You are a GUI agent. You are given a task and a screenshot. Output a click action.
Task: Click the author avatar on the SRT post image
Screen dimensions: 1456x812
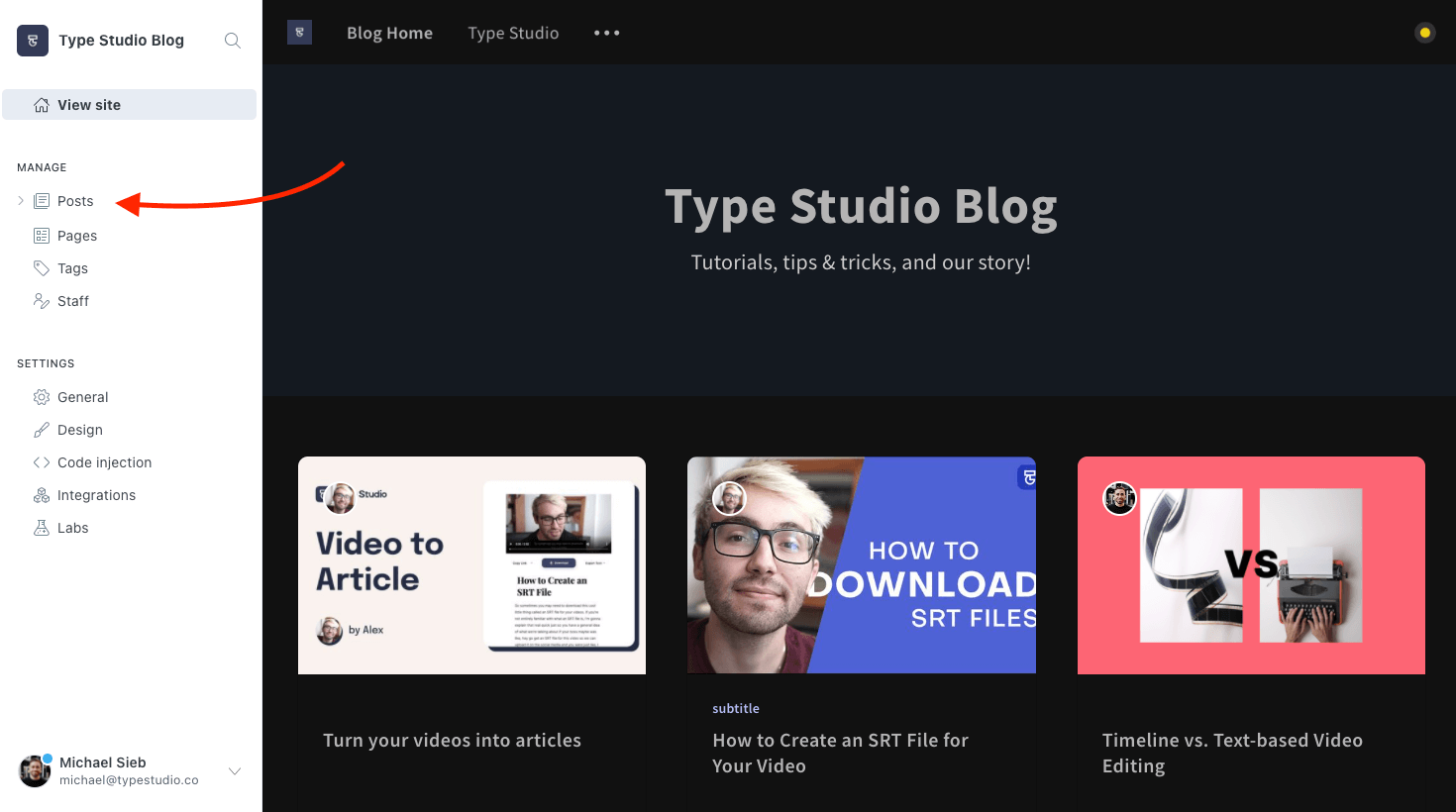pos(729,498)
